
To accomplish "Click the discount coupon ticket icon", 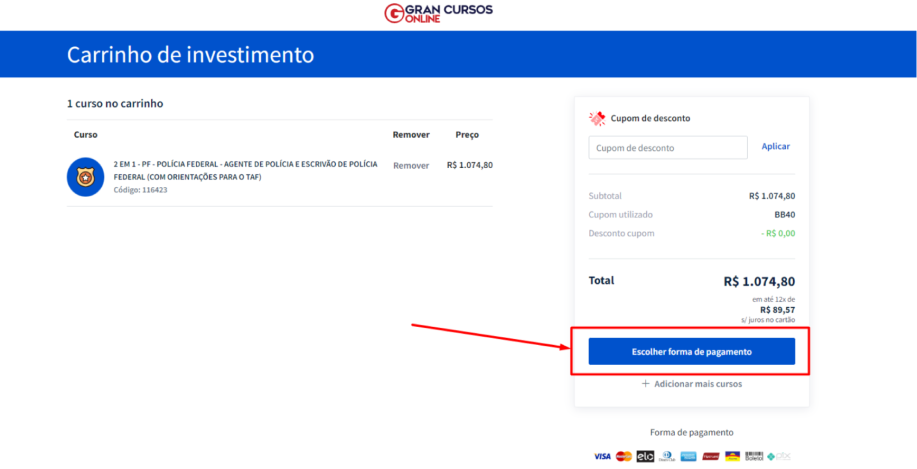I will point(597,118).
